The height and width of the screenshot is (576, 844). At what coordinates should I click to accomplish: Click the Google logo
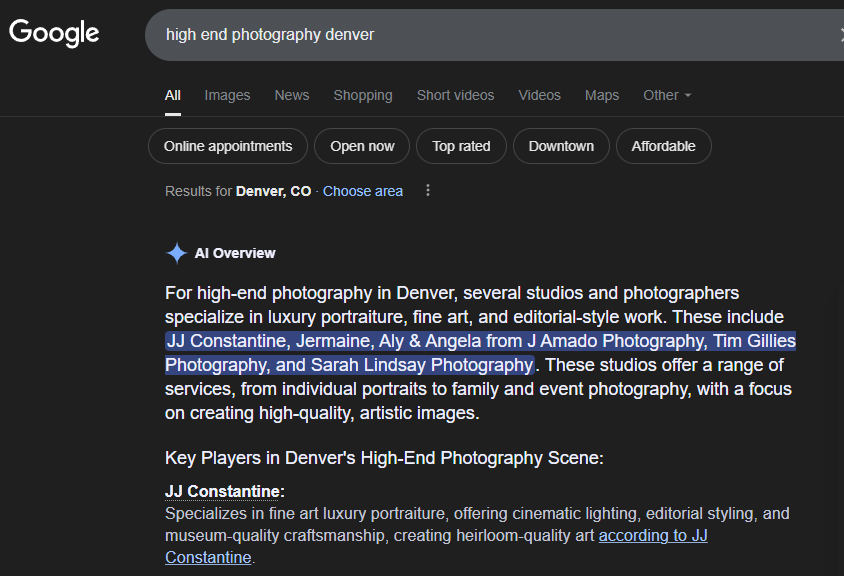point(54,32)
